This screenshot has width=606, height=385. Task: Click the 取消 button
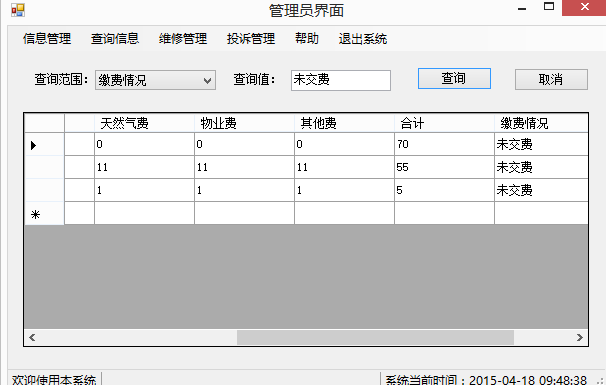tap(551, 80)
